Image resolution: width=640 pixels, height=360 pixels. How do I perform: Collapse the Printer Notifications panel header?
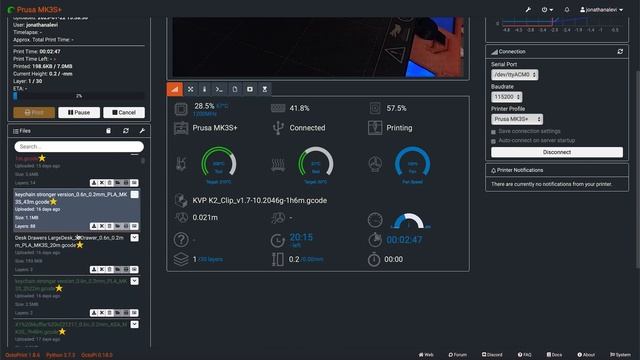pyautogui.click(x=517, y=170)
